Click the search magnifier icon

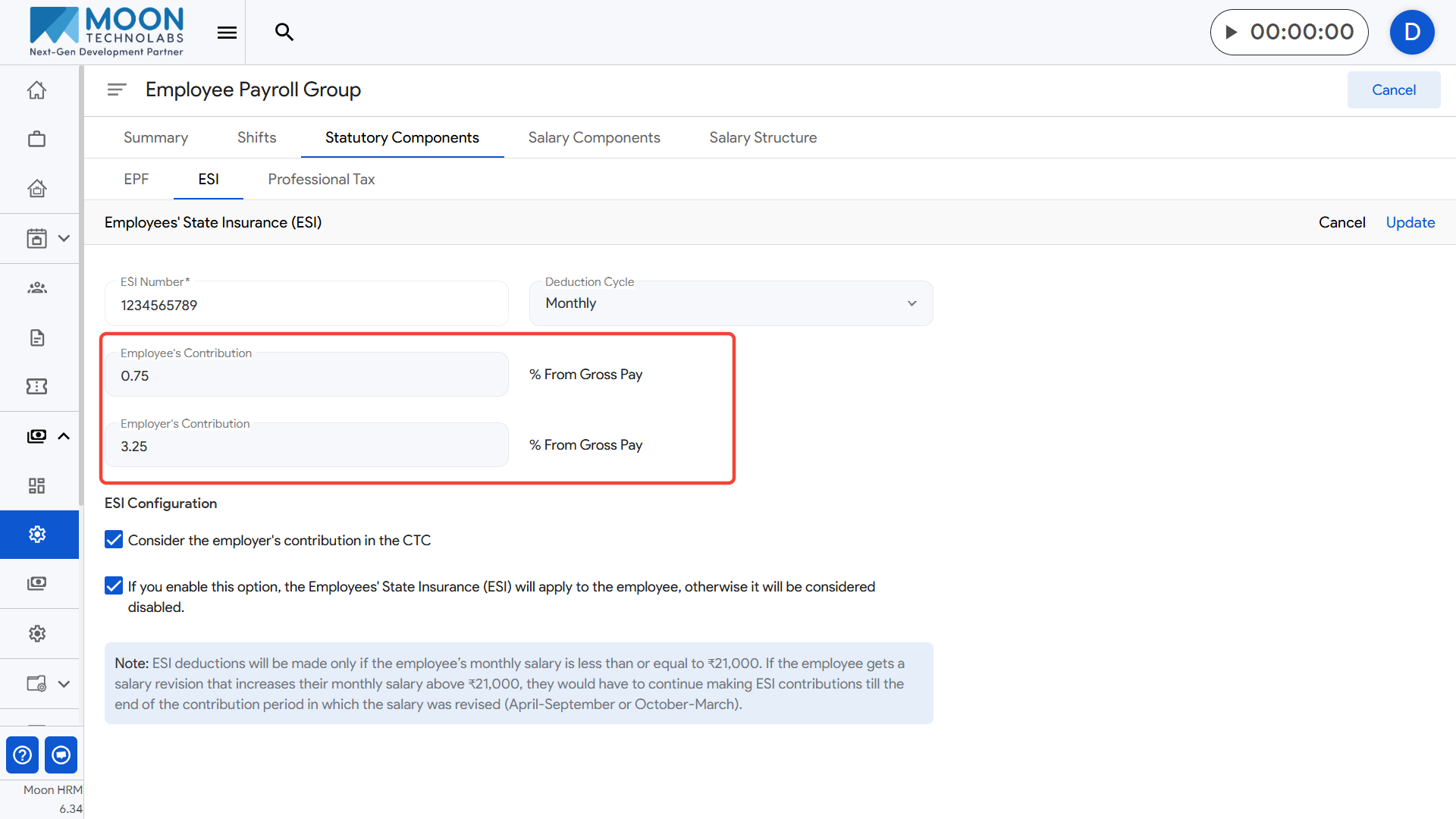click(284, 32)
